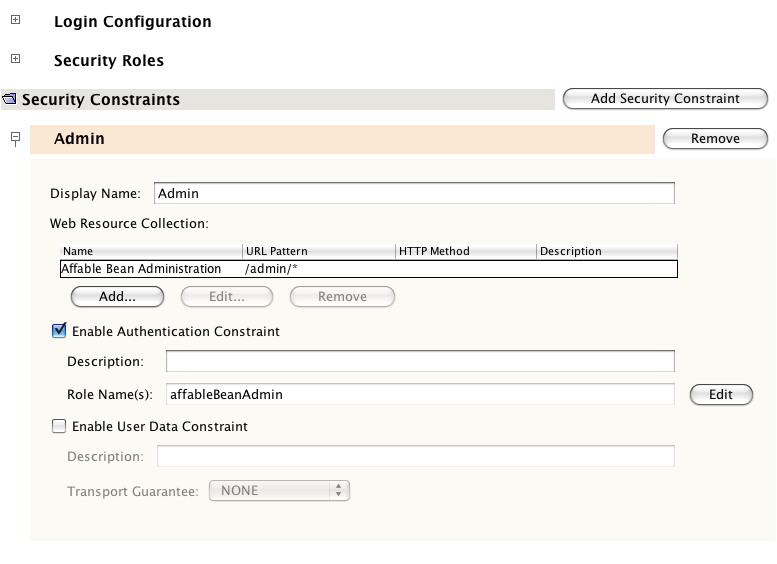Click the Add Security Constraint button

(x=665, y=98)
